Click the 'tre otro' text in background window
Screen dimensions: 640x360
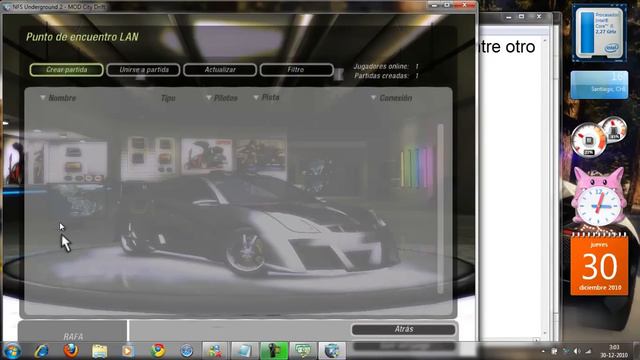point(507,47)
